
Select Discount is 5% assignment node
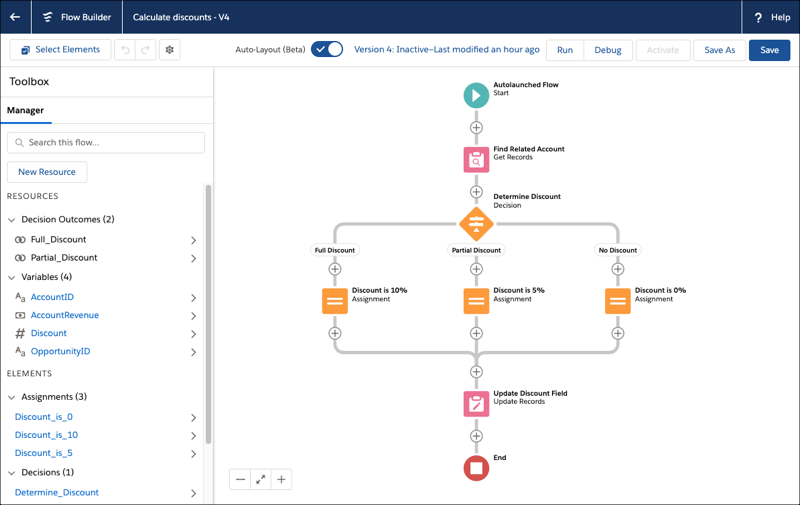click(476, 301)
